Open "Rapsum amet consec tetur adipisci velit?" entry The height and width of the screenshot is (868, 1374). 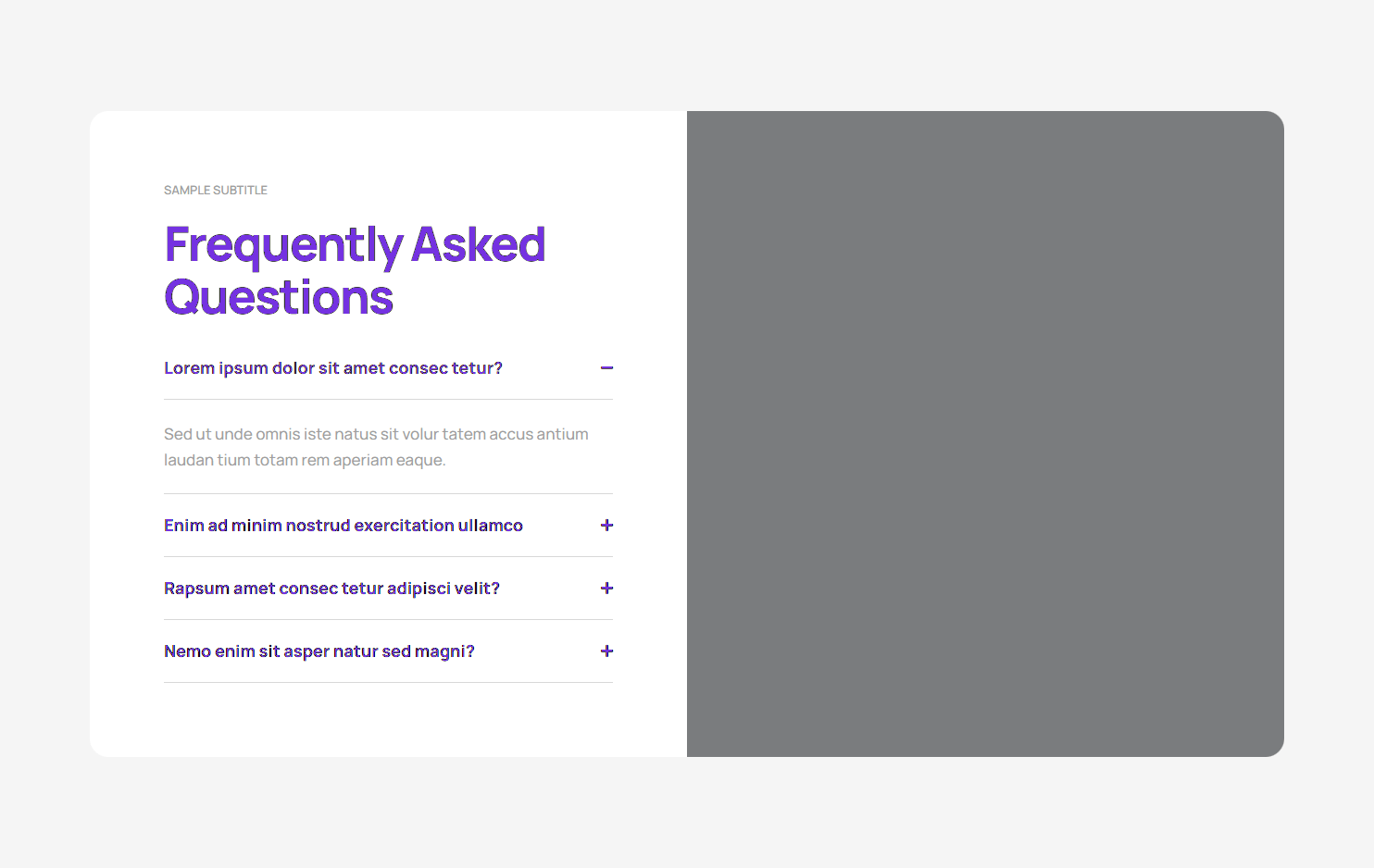pos(331,588)
